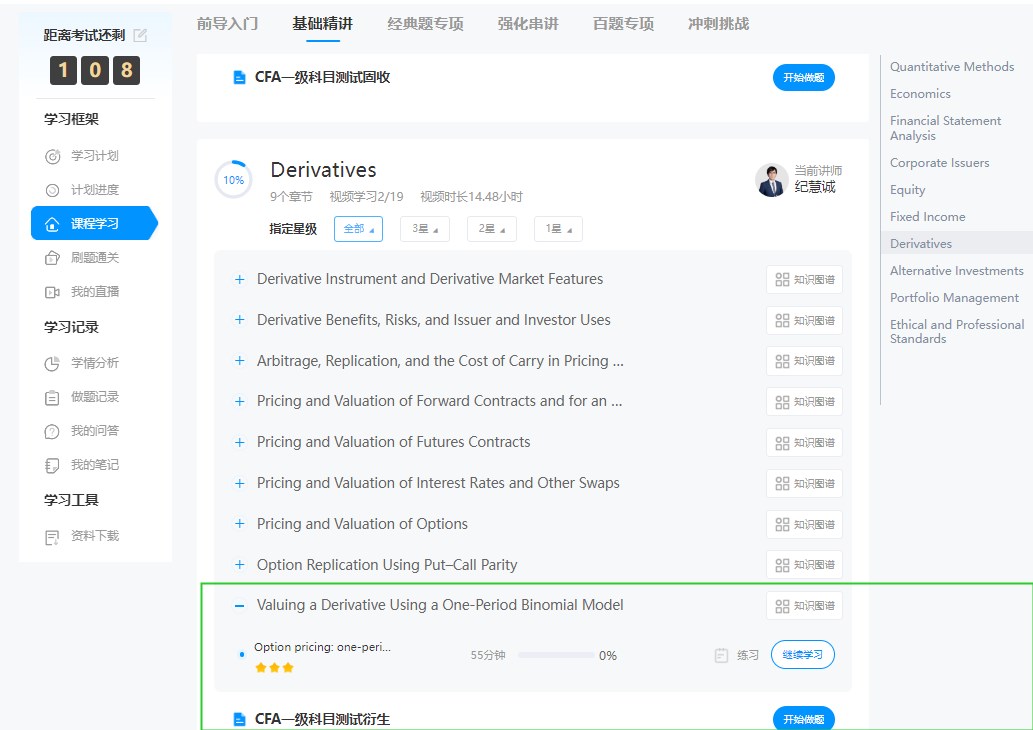Viewport: 1033px width, 730px height.
Task: Switch to the 百题专项 tab
Action: 623,24
